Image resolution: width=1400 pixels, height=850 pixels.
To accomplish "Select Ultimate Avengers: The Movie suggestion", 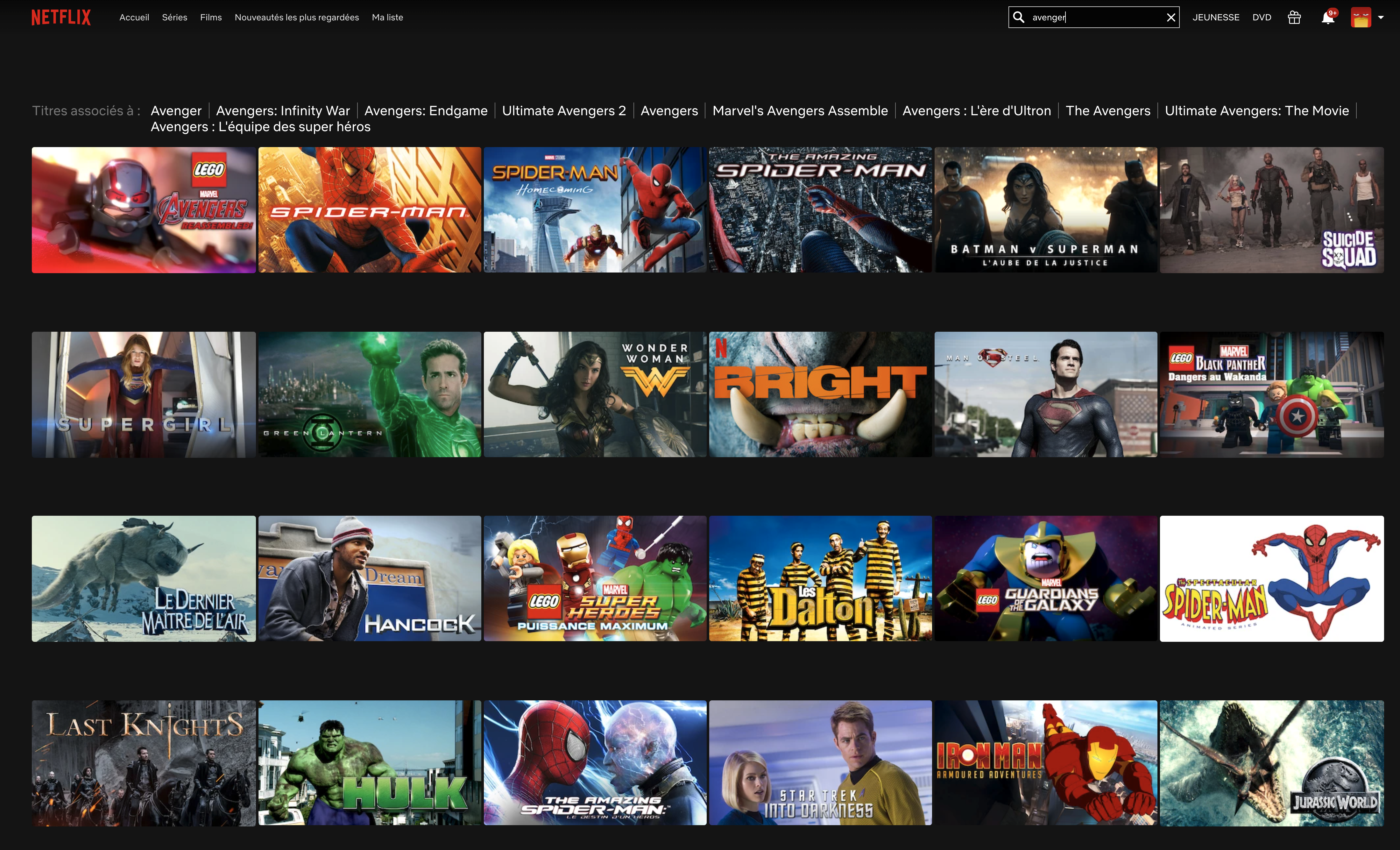I will click(1257, 111).
